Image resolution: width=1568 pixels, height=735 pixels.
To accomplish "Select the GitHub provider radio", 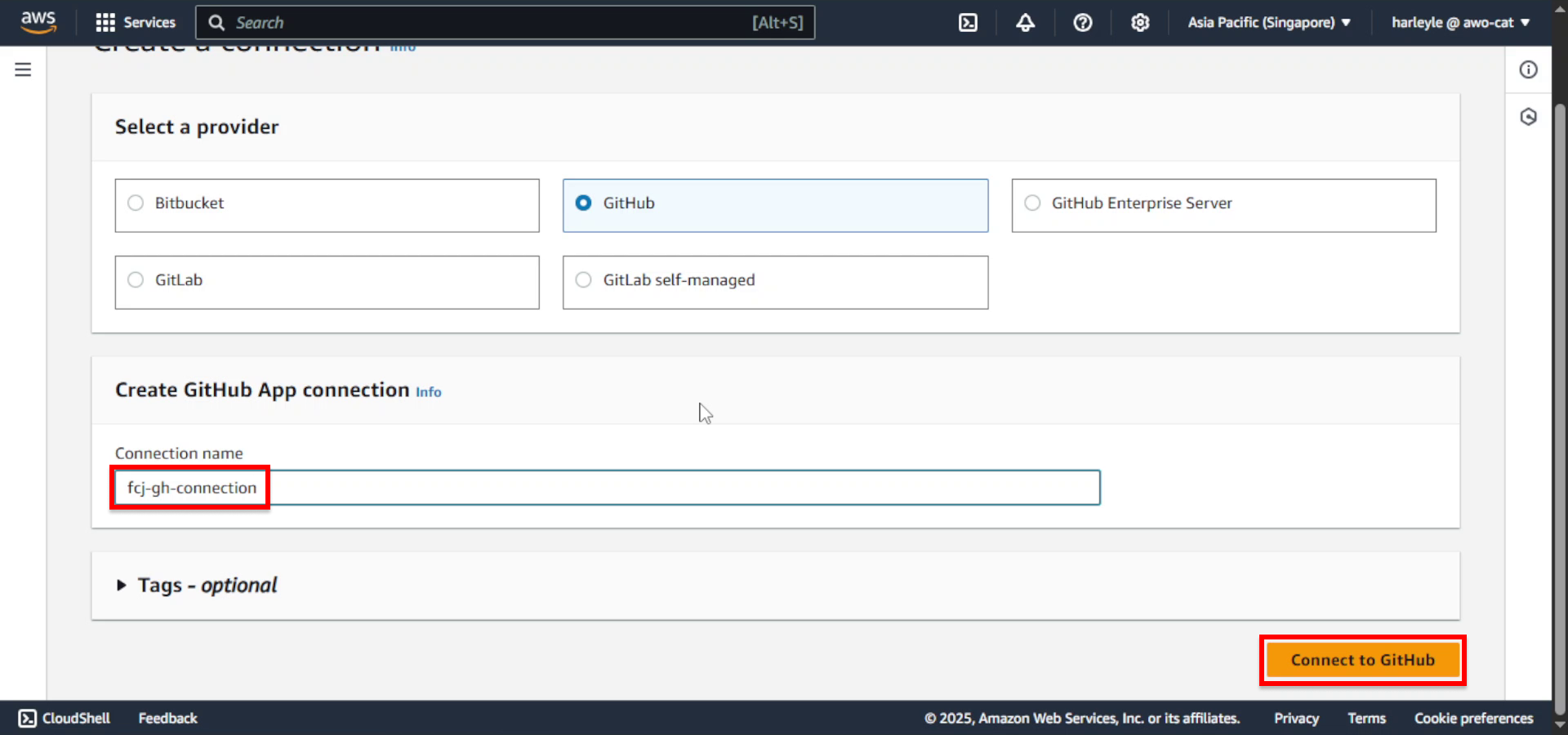I will [x=583, y=203].
